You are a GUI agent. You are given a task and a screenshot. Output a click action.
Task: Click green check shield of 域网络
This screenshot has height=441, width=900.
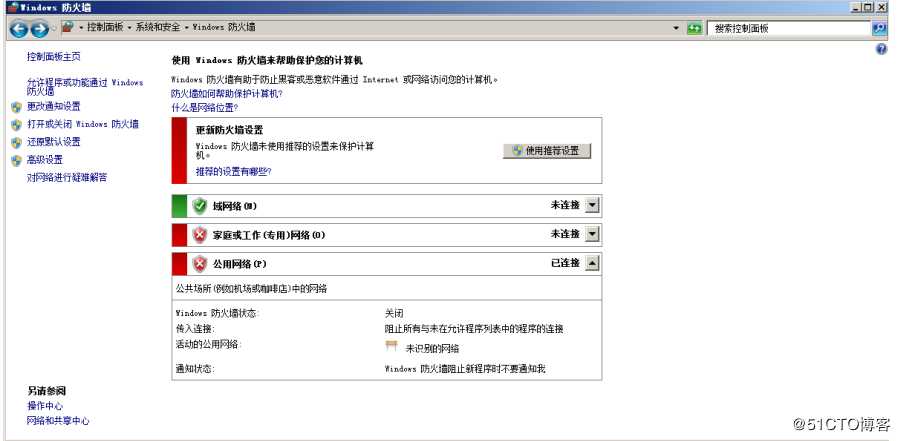click(x=199, y=206)
